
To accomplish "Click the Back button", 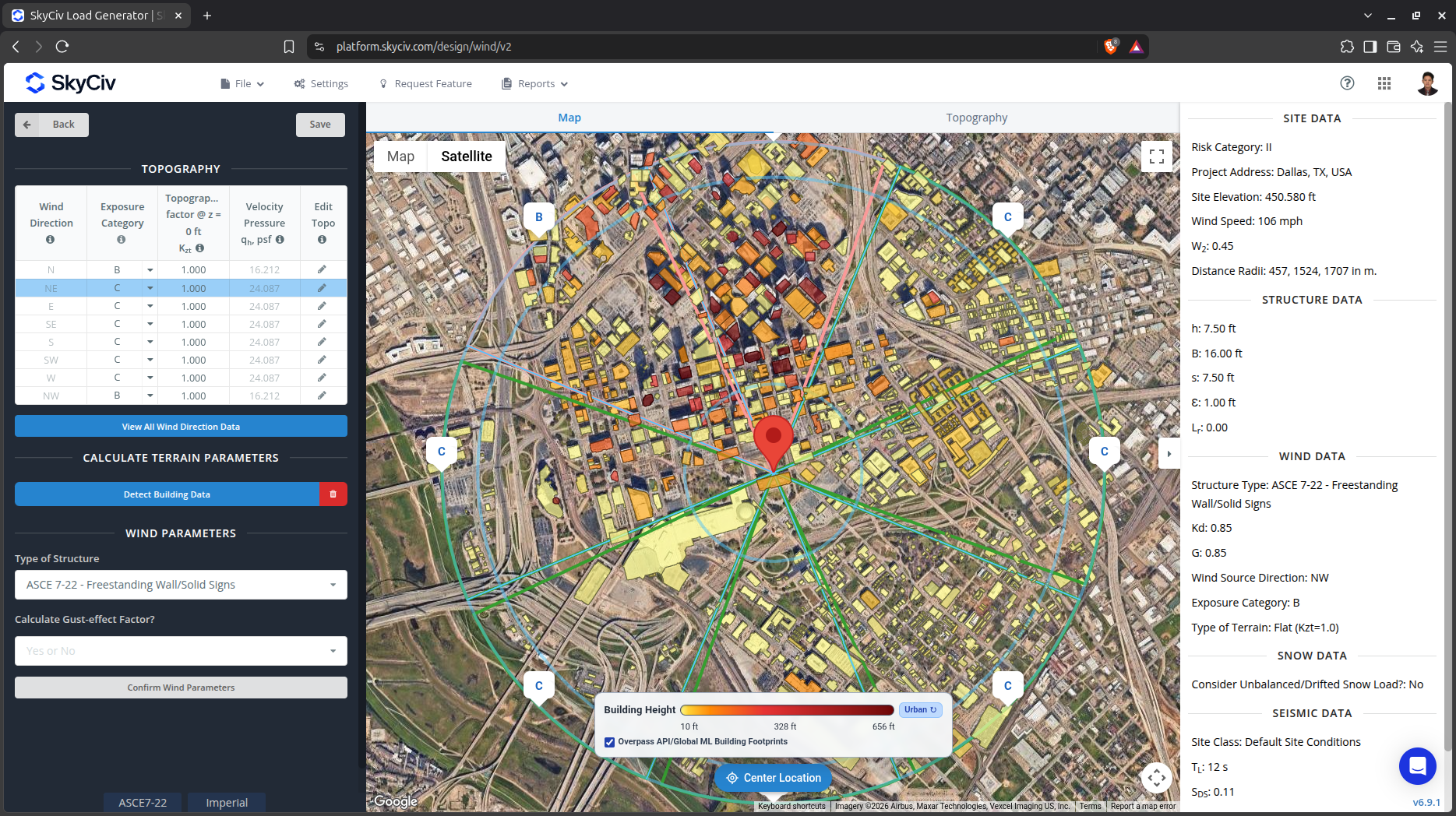I will coord(51,125).
